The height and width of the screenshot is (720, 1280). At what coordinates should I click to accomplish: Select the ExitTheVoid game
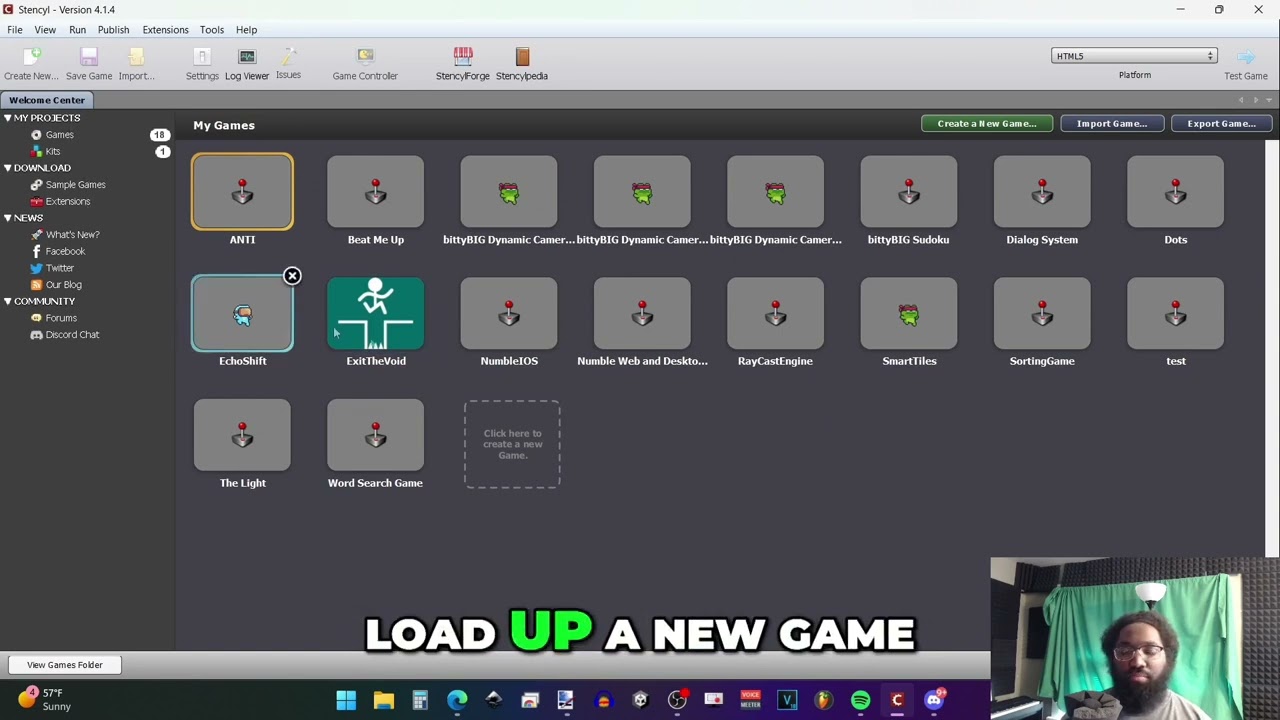tap(376, 314)
